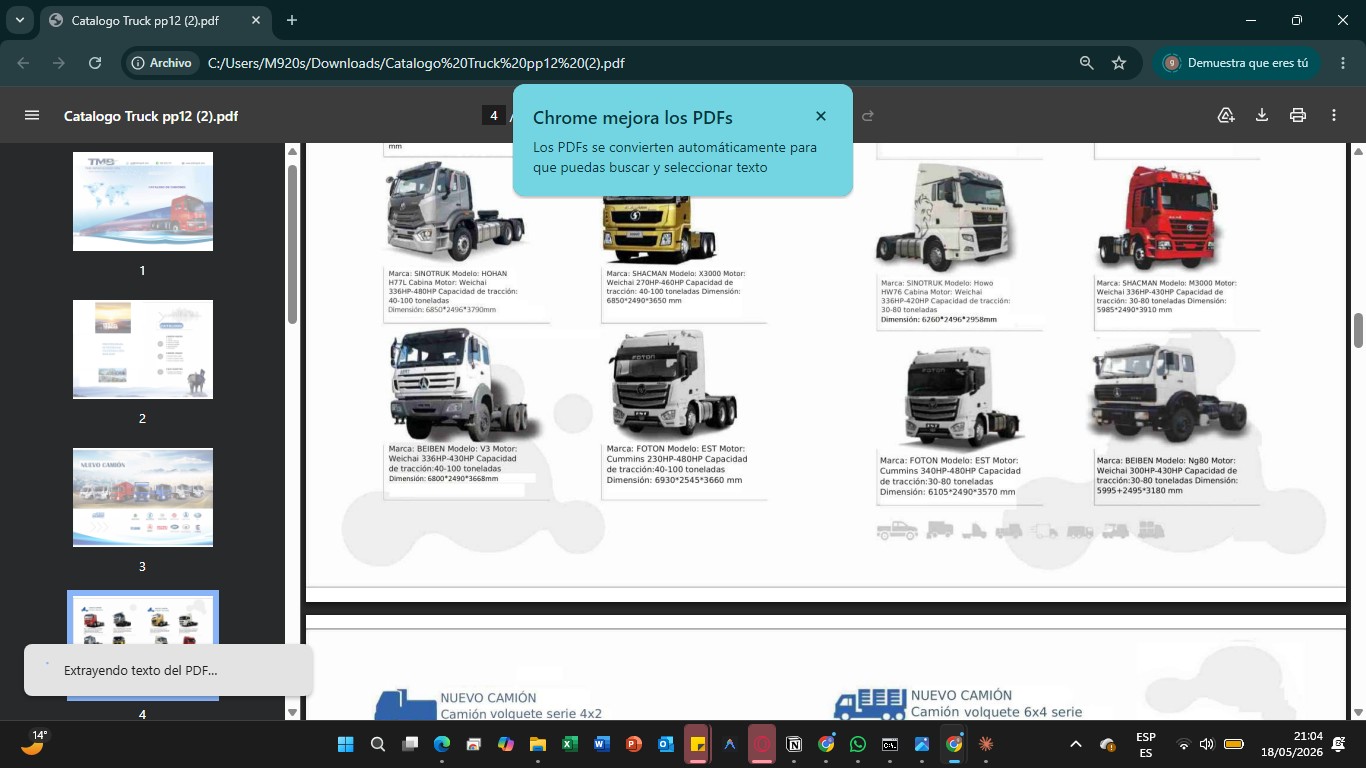Reload the page in Chrome
Viewport: 1366px width, 768px height.
pyautogui.click(x=95, y=63)
